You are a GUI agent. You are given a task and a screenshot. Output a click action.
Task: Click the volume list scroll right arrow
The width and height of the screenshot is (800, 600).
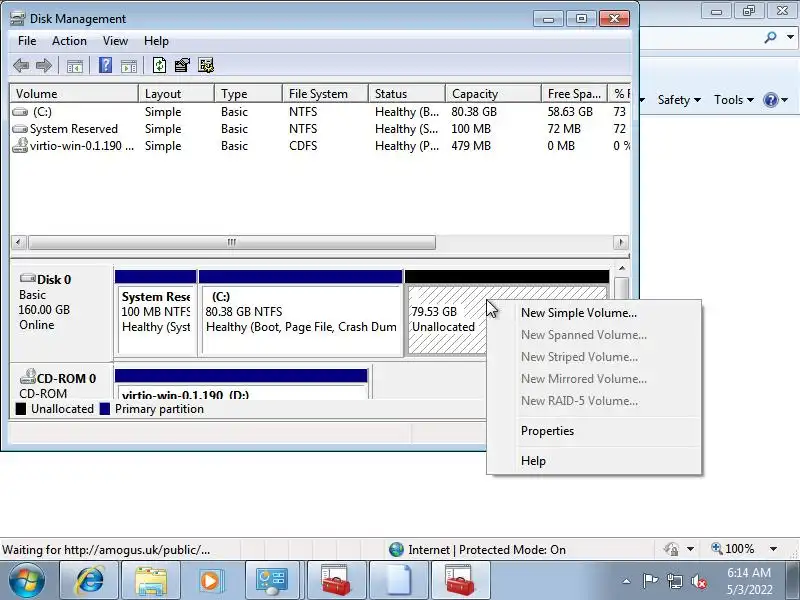pyautogui.click(x=621, y=242)
